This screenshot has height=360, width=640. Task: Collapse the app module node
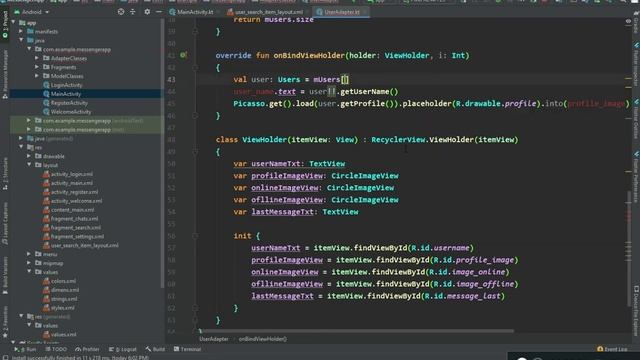(x=14, y=22)
